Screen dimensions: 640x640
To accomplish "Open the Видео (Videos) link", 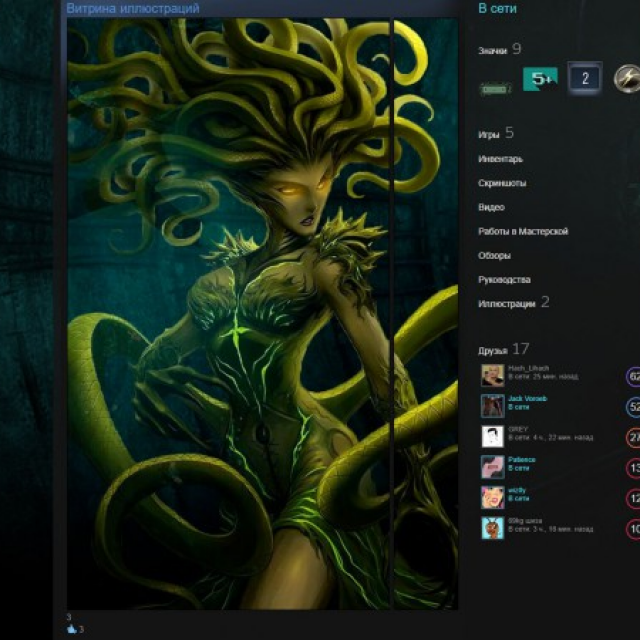I will coord(491,207).
